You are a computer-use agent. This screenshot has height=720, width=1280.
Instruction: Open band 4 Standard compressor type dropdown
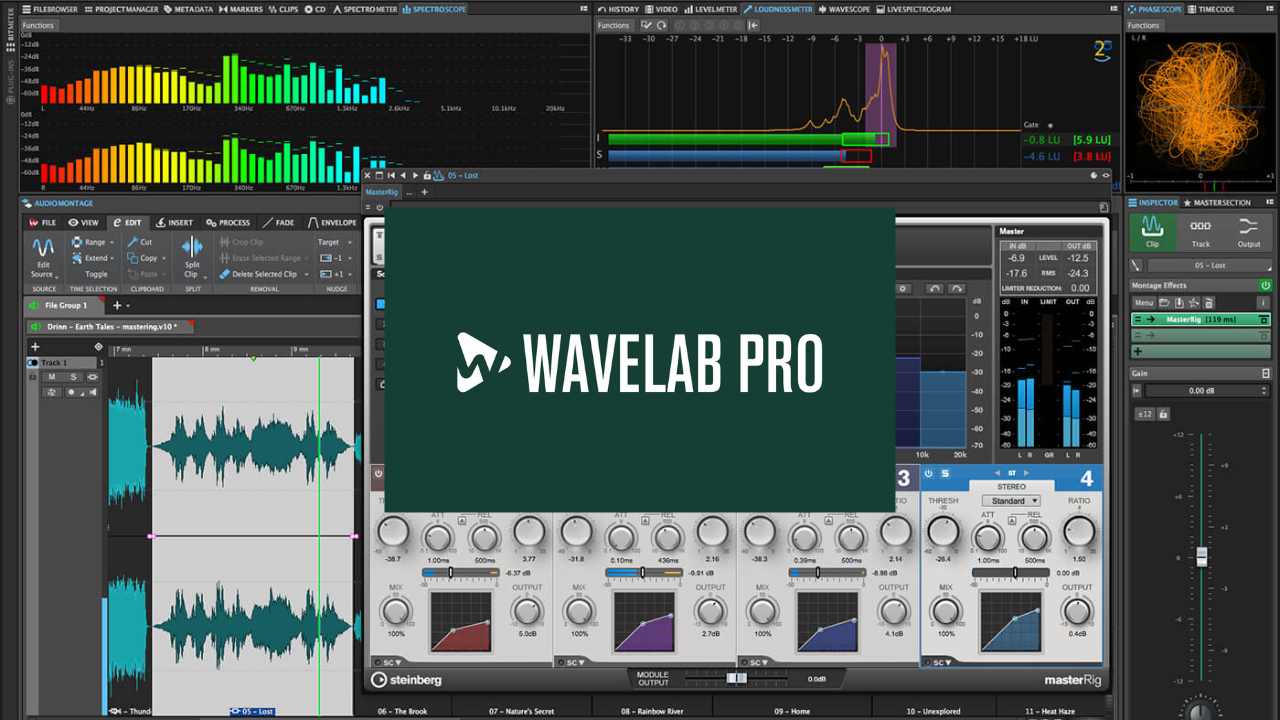click(x=1011, y=501)
